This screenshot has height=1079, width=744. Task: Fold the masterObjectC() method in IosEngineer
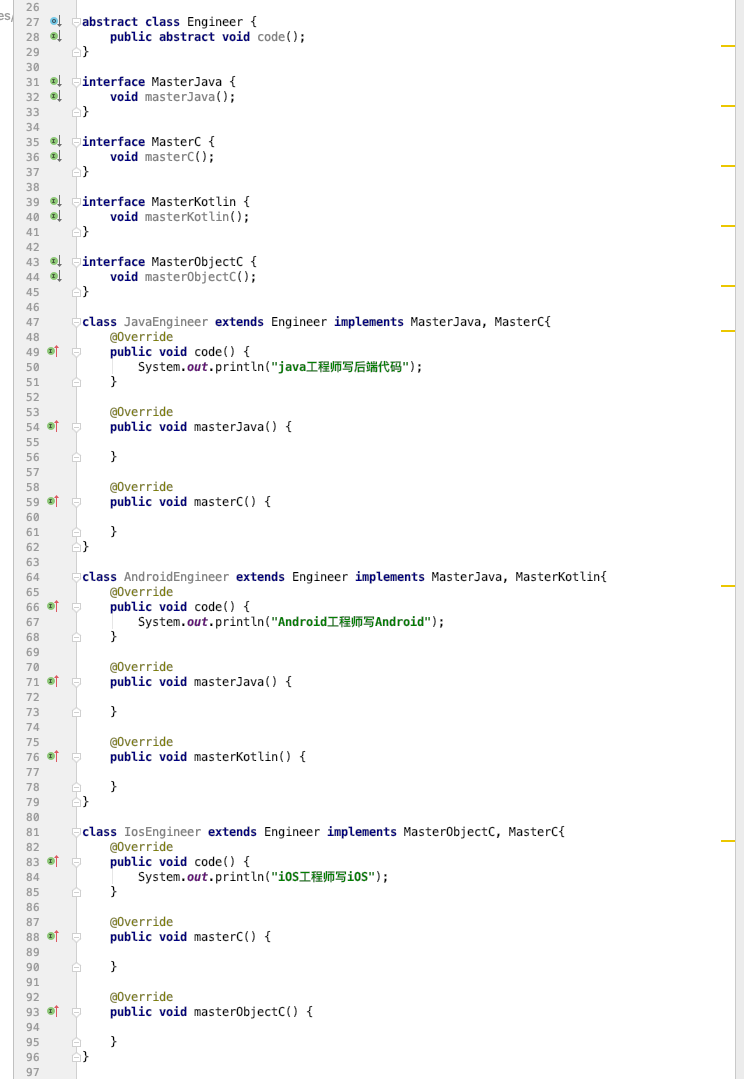(76, 1012)
